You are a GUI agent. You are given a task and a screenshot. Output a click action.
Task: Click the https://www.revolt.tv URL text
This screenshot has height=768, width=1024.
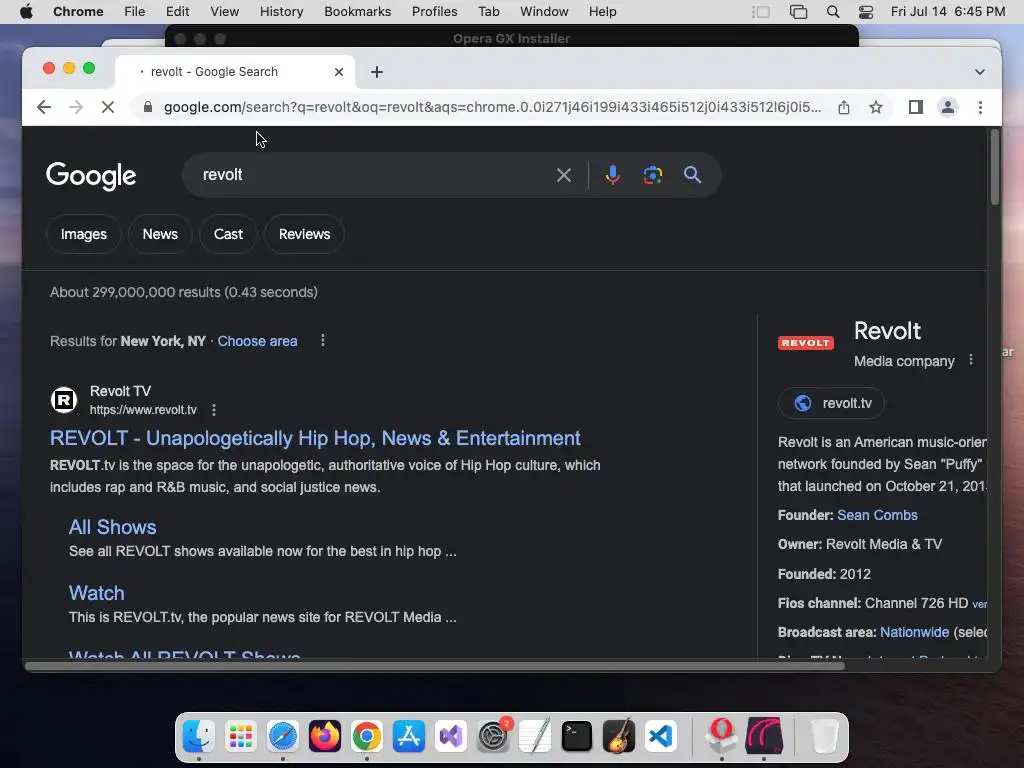tap(143, 409)
